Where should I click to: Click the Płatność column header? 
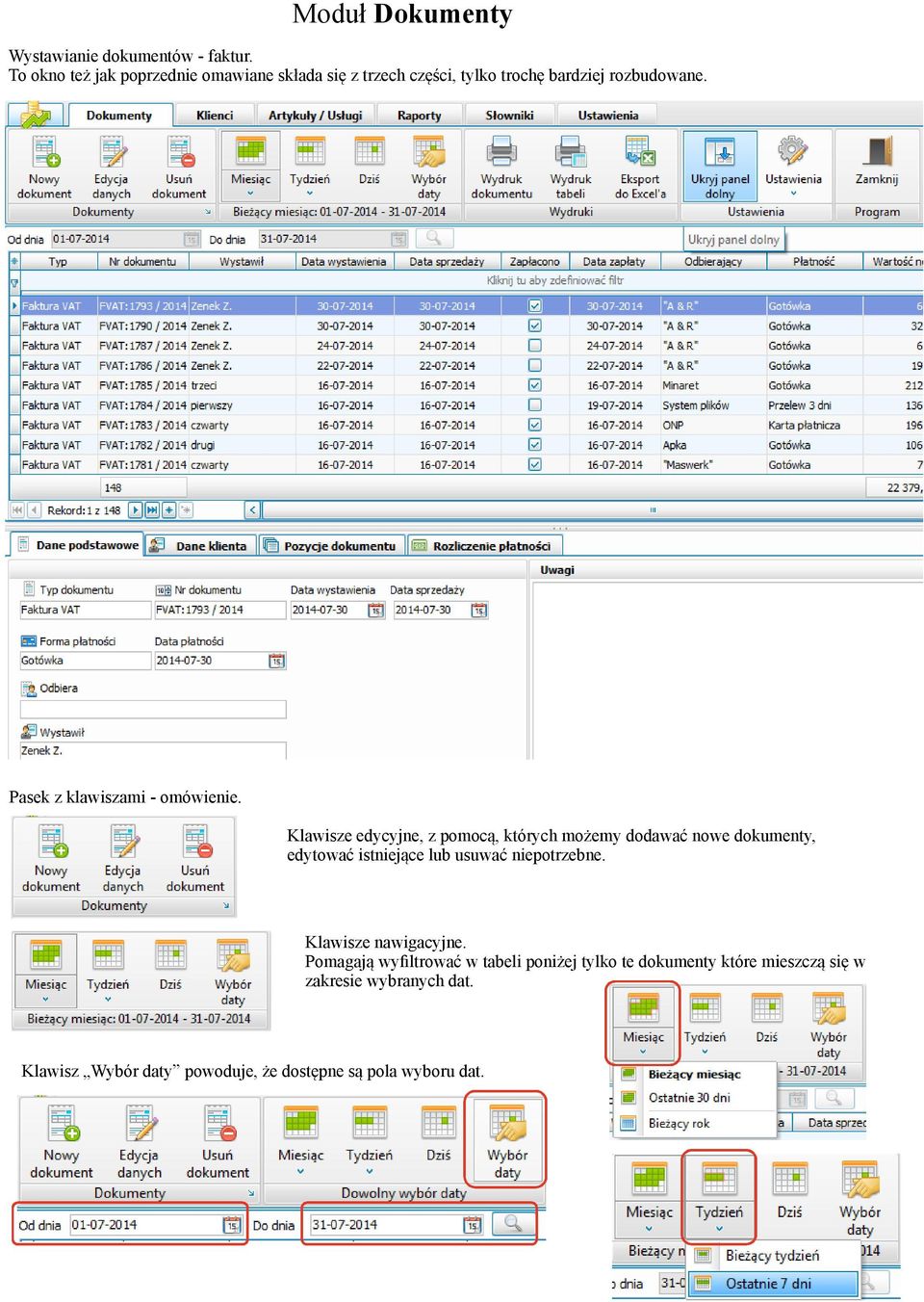pos(814,261)
